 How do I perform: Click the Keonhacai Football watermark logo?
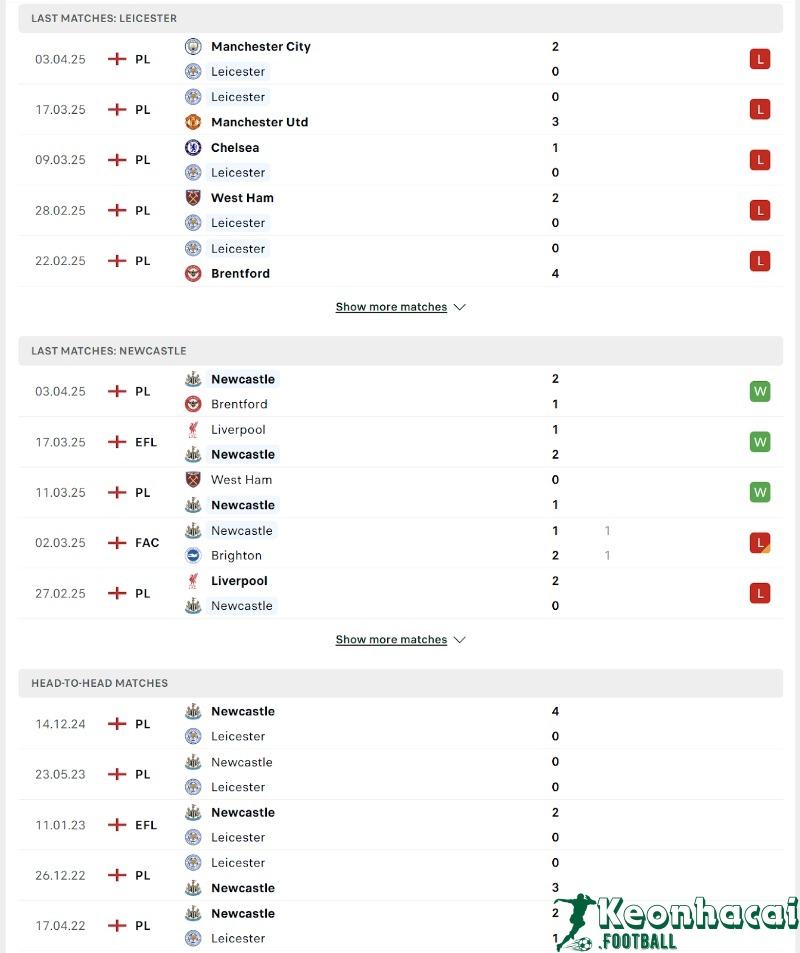coord(679,921)
